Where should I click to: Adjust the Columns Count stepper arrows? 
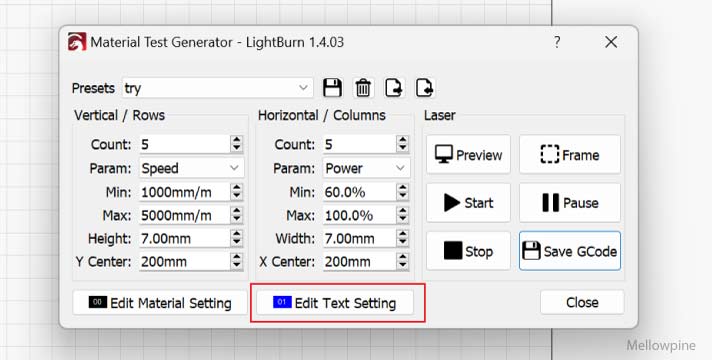click(x=402, y=144)
